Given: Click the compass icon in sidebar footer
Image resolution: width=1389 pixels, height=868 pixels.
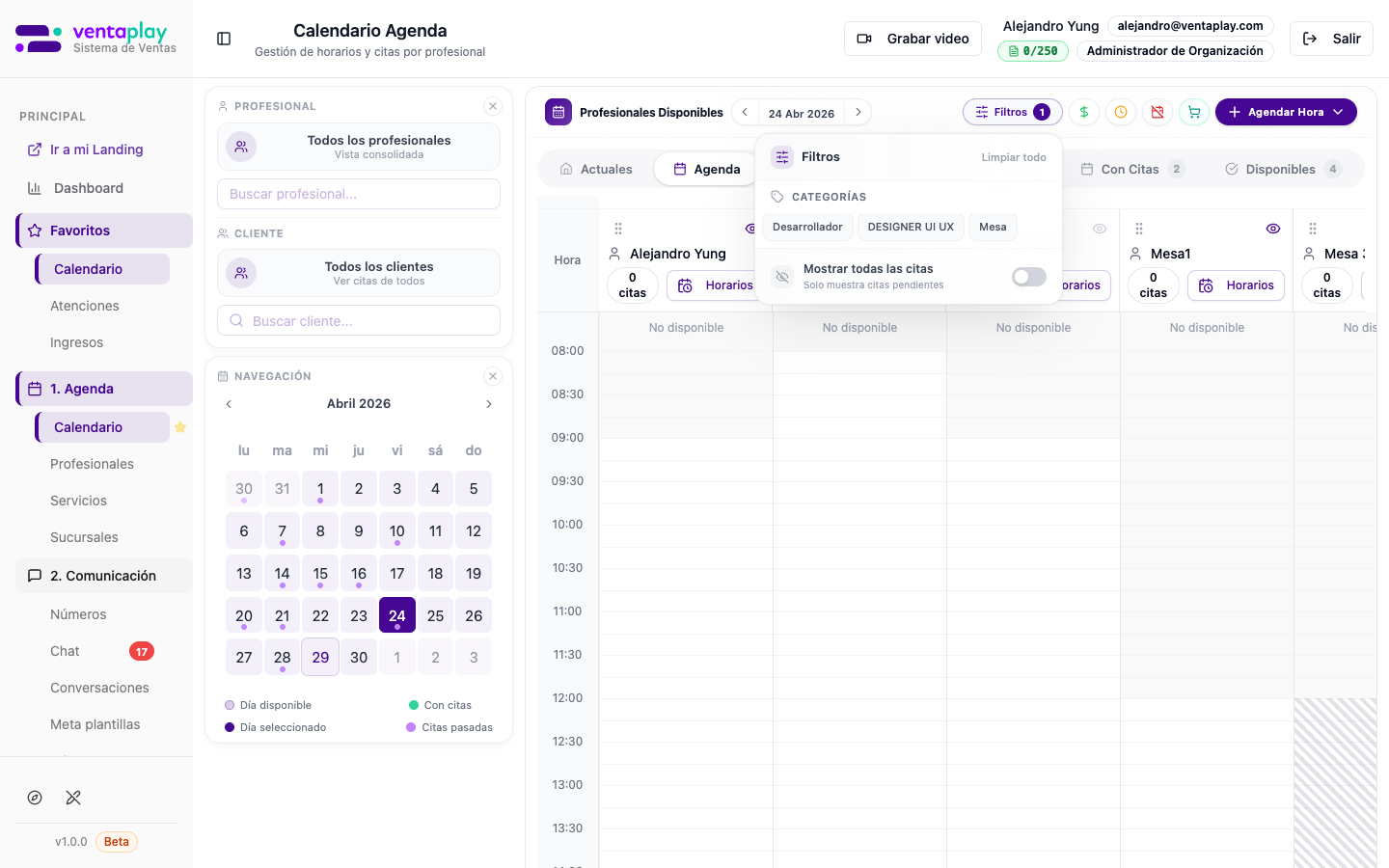Looking at the screenshot, I should pyautogui.click(x=35, y=798).
